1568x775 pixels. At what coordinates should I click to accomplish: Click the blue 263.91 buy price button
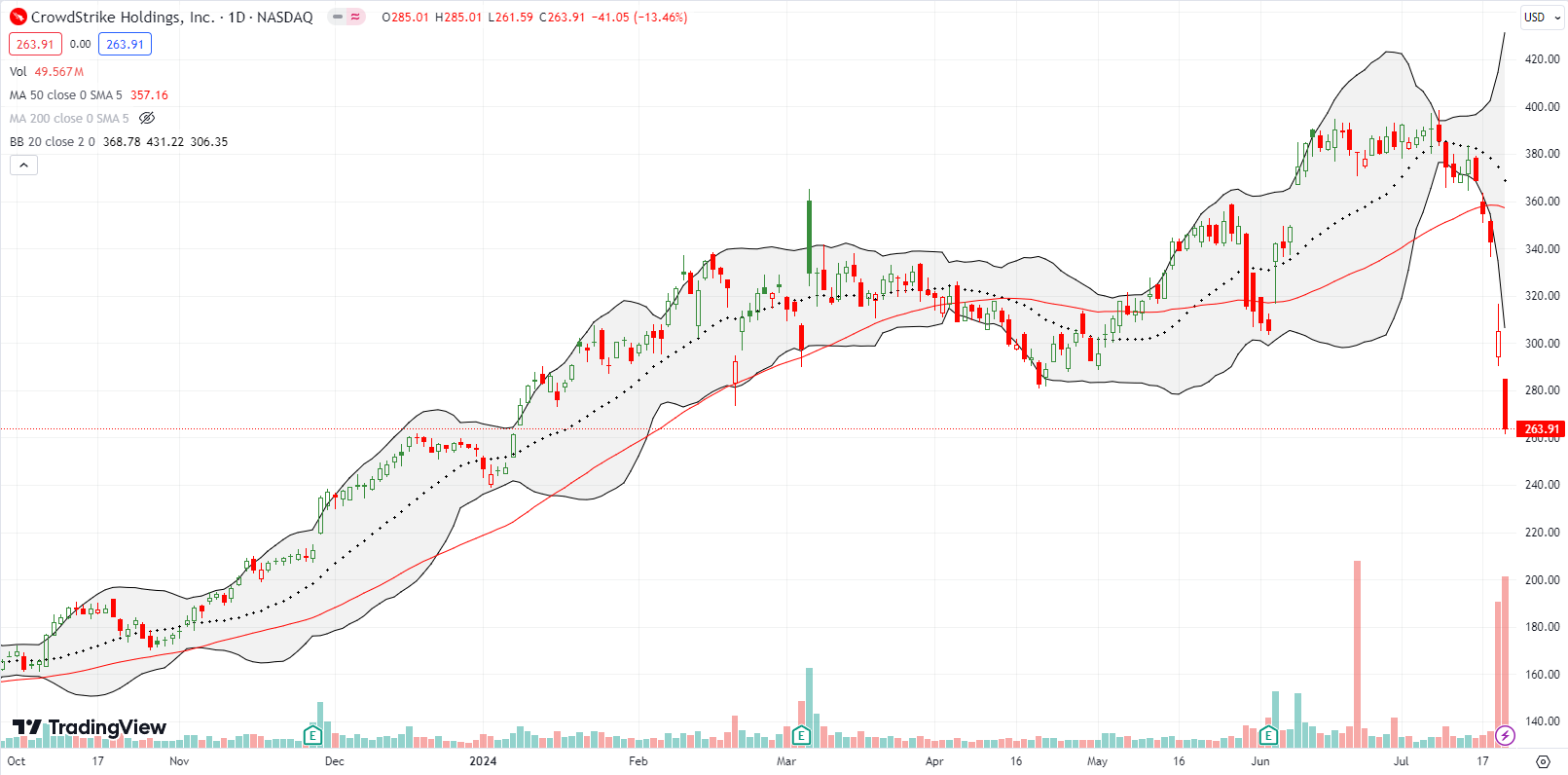[x=125, y=44]
